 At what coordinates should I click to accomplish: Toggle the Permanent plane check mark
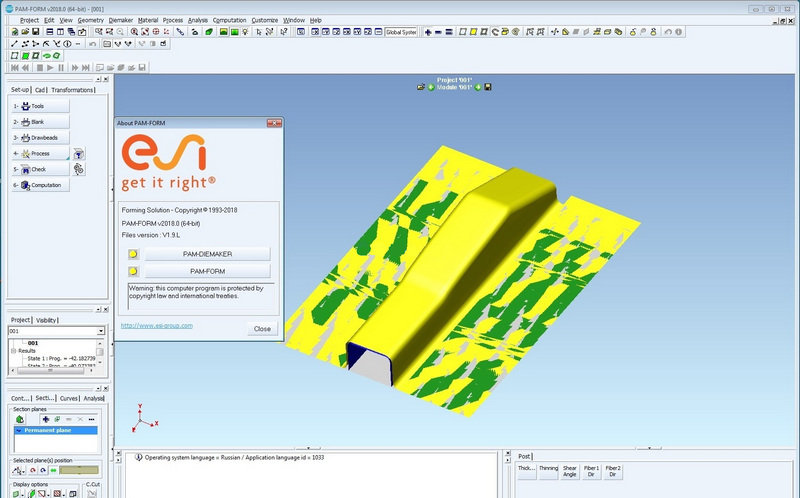tap(18, 430)
